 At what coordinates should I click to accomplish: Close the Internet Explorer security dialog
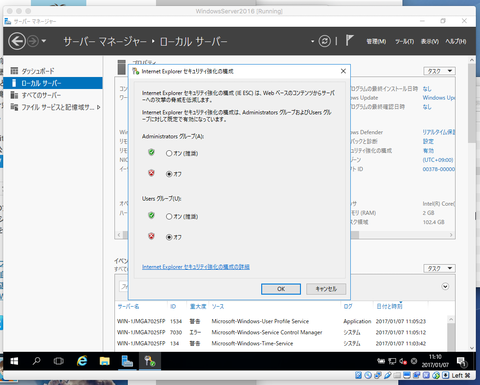coord(343,71)
